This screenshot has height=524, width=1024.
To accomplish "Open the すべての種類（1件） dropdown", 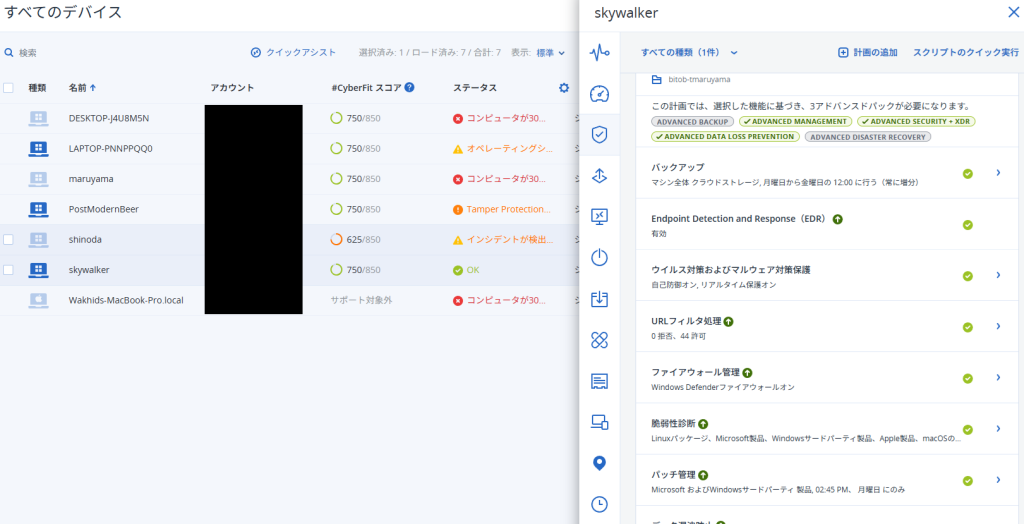I will coord(690,52).
